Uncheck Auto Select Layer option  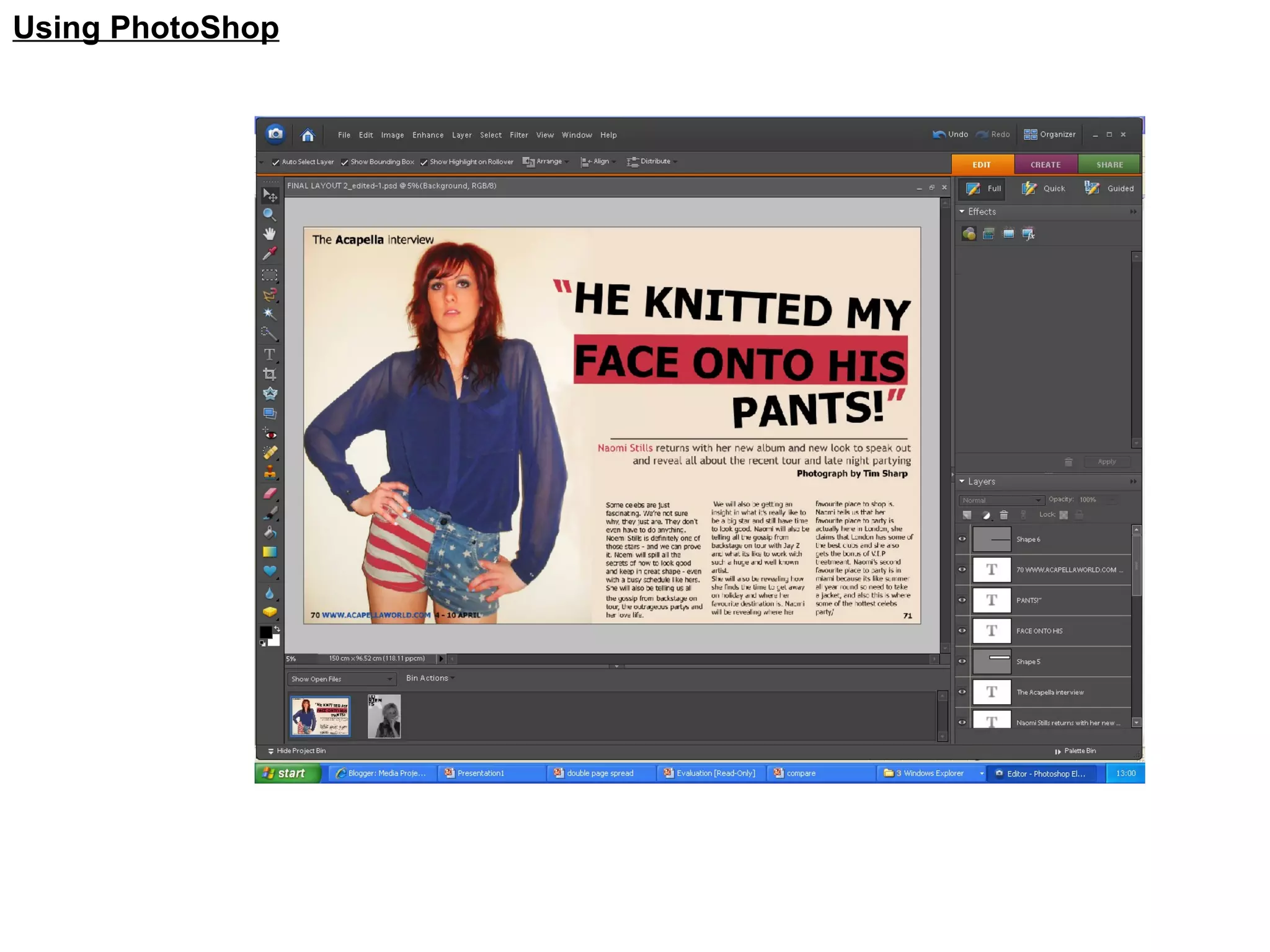[275, 162]
